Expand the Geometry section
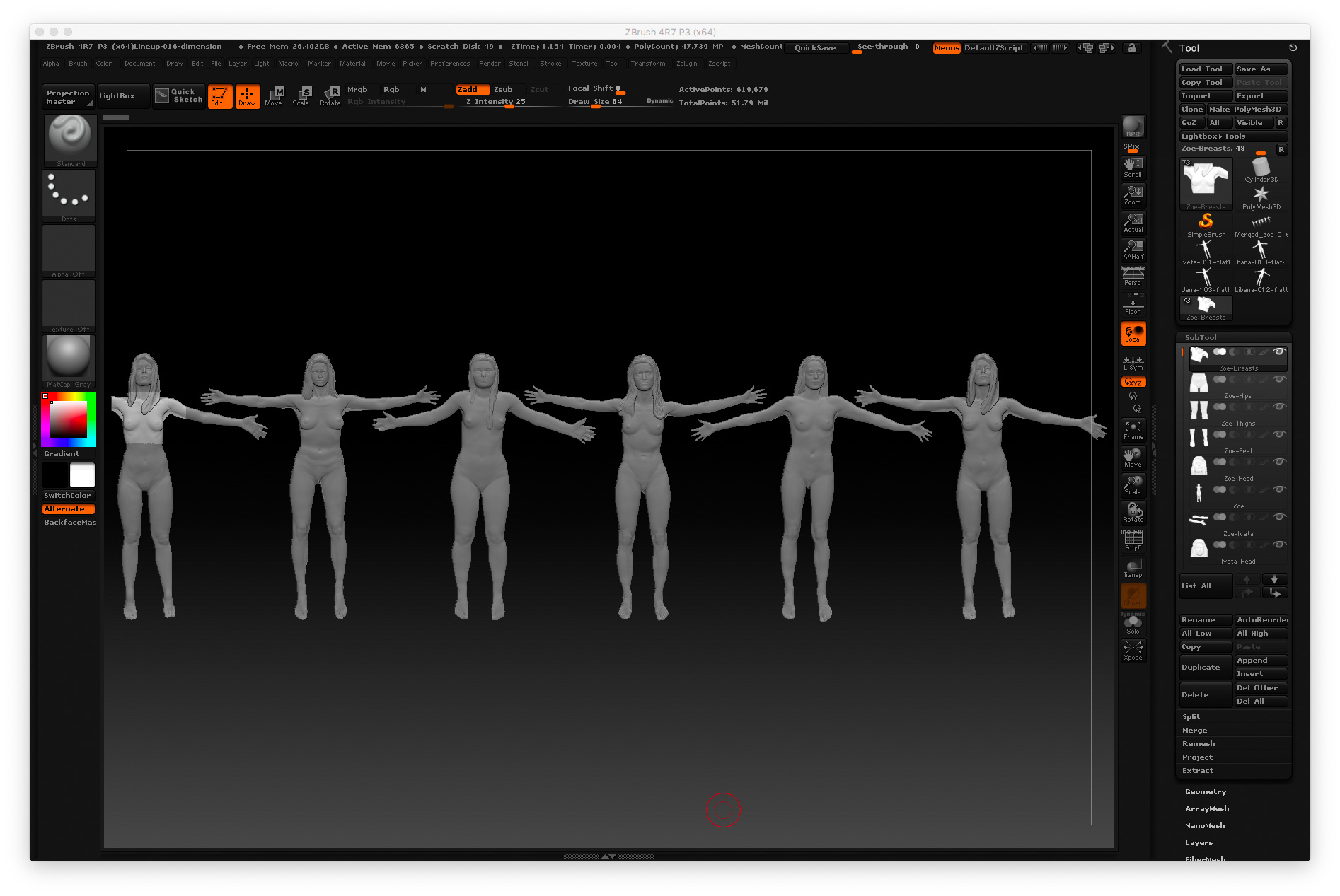The height and width of the screenshot is (896, 1340). [1206, 792]
